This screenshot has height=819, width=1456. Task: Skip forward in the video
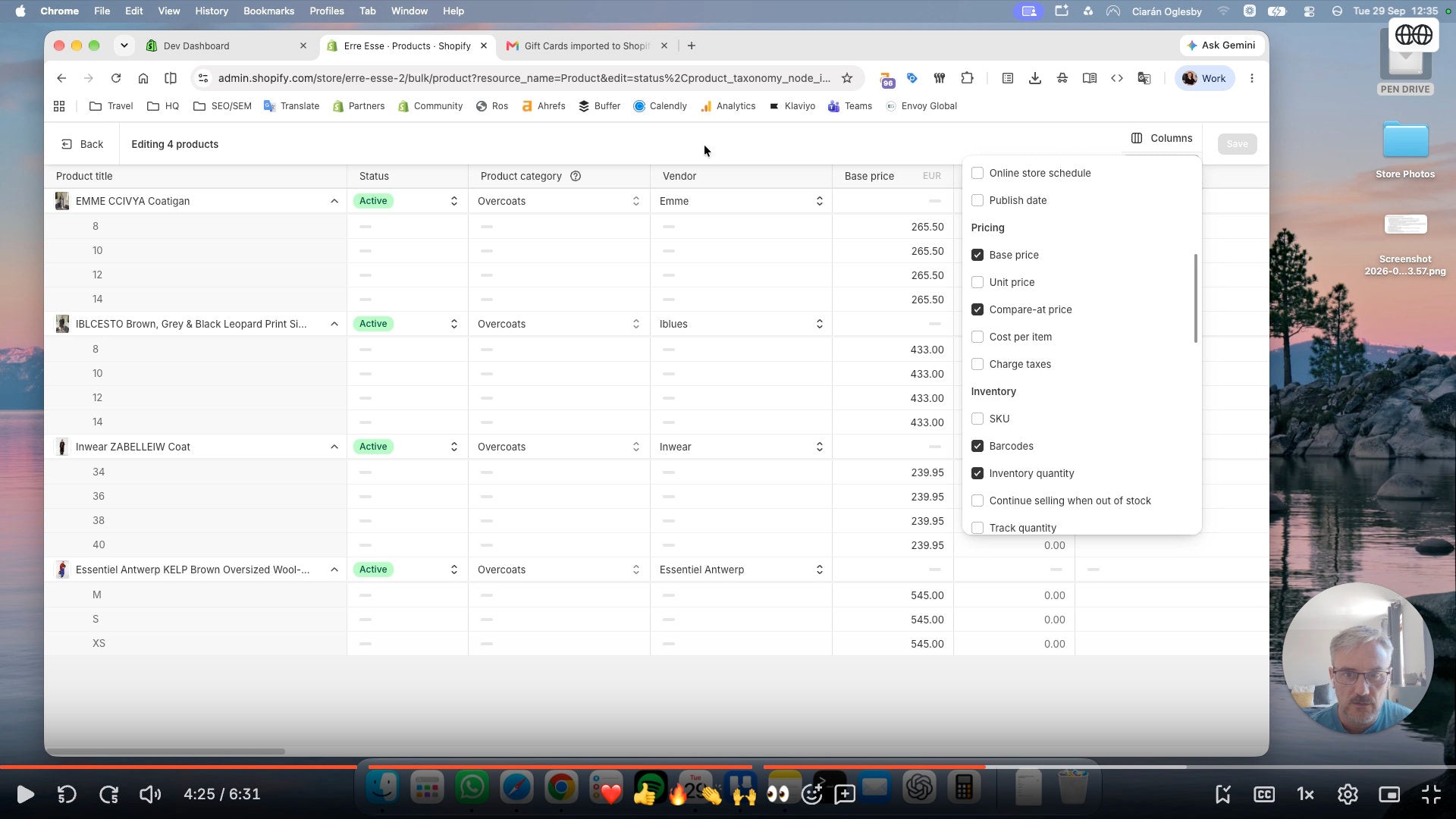click(108, 794)
